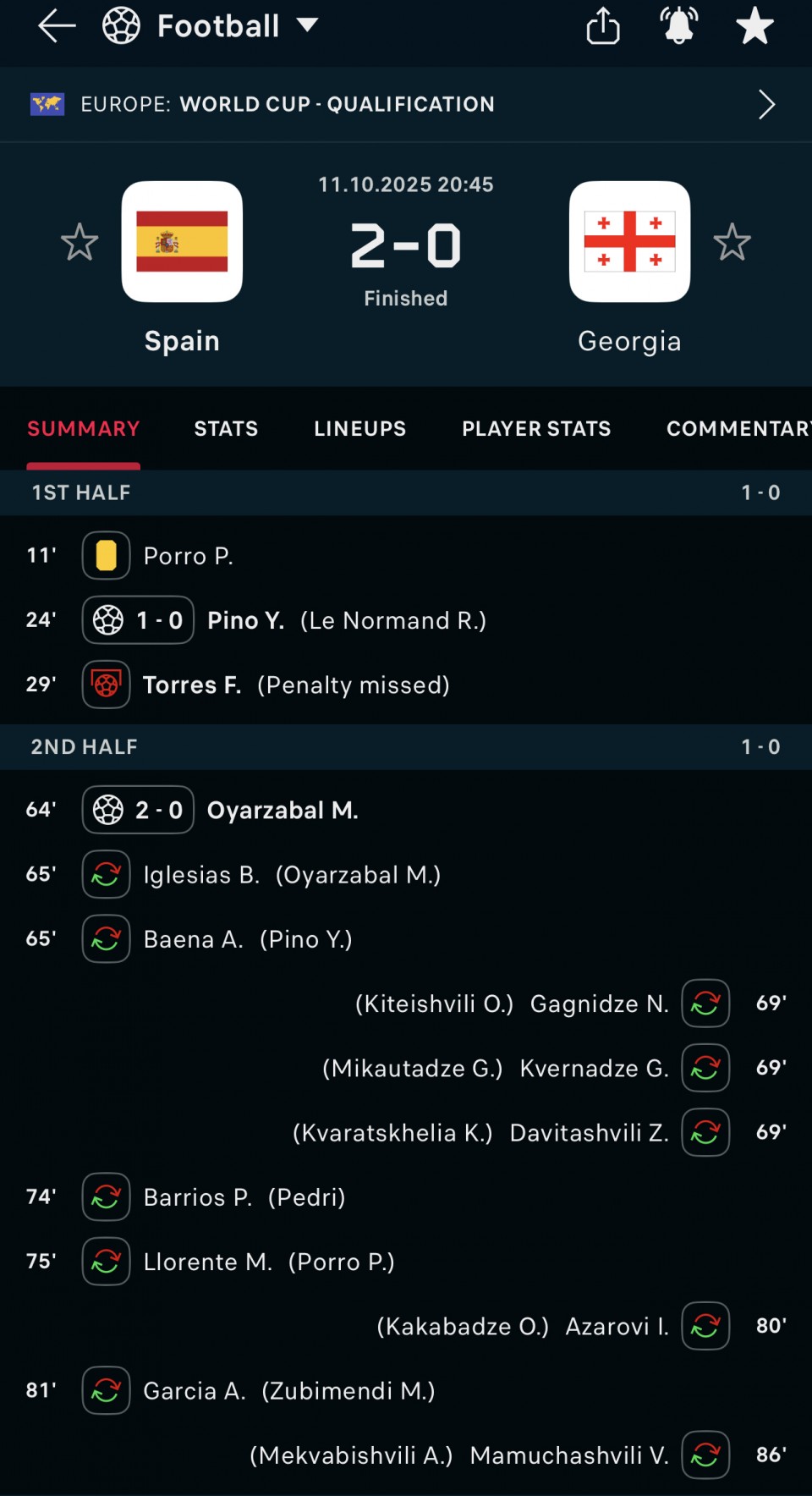
Task: Toggle the match favorite star
Action: 754,26
